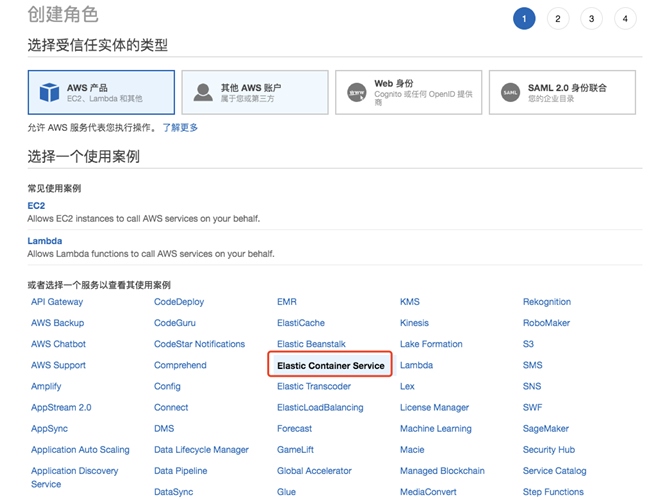Screen dimensions: 650x500
Task: Choose AppSync service
Action: click(49, 429)
